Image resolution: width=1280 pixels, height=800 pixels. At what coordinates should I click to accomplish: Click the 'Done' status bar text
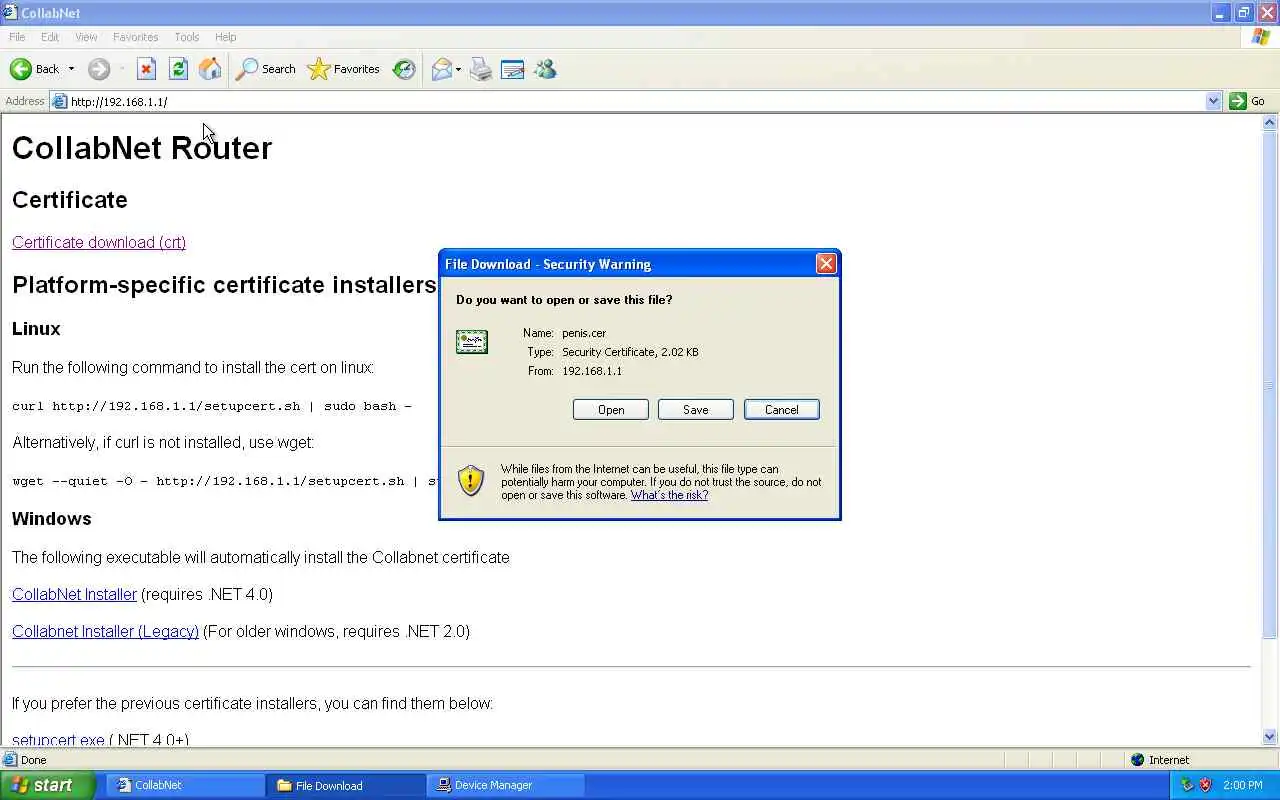pyautogui.click(x=34, y=760)
